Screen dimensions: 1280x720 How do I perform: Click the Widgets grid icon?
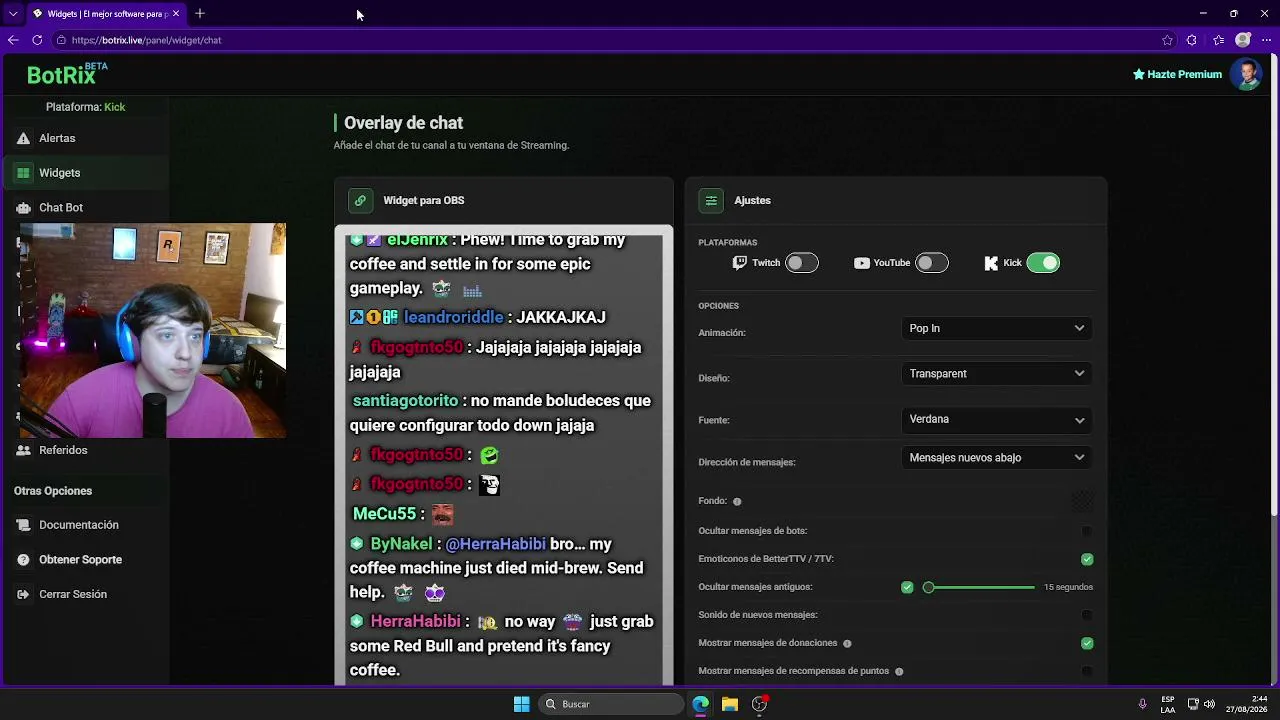[23, 173]
